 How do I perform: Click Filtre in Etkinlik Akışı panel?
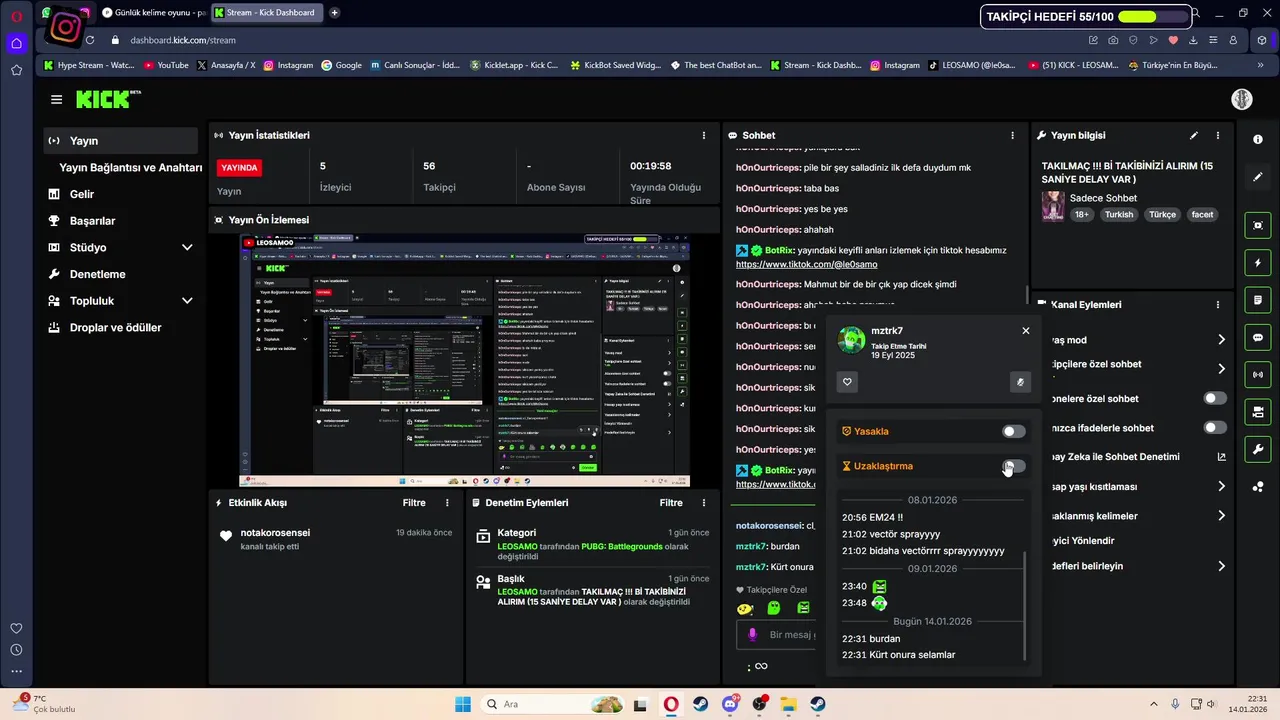[414, 503]
